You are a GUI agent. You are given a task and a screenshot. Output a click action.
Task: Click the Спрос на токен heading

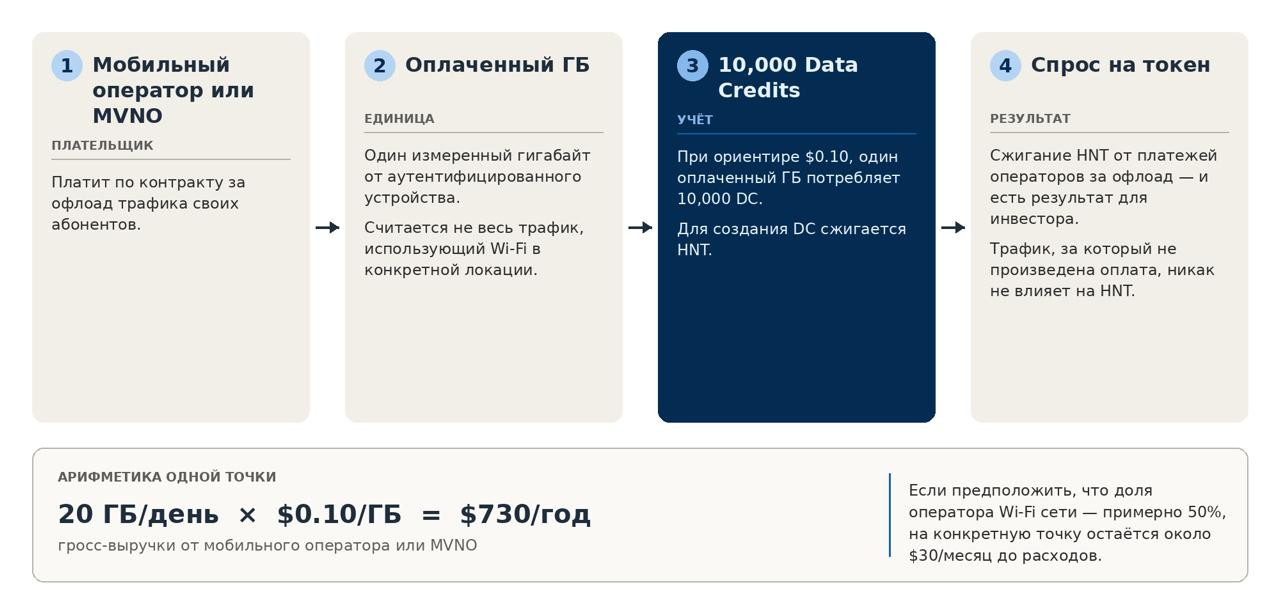point(1120,65)
